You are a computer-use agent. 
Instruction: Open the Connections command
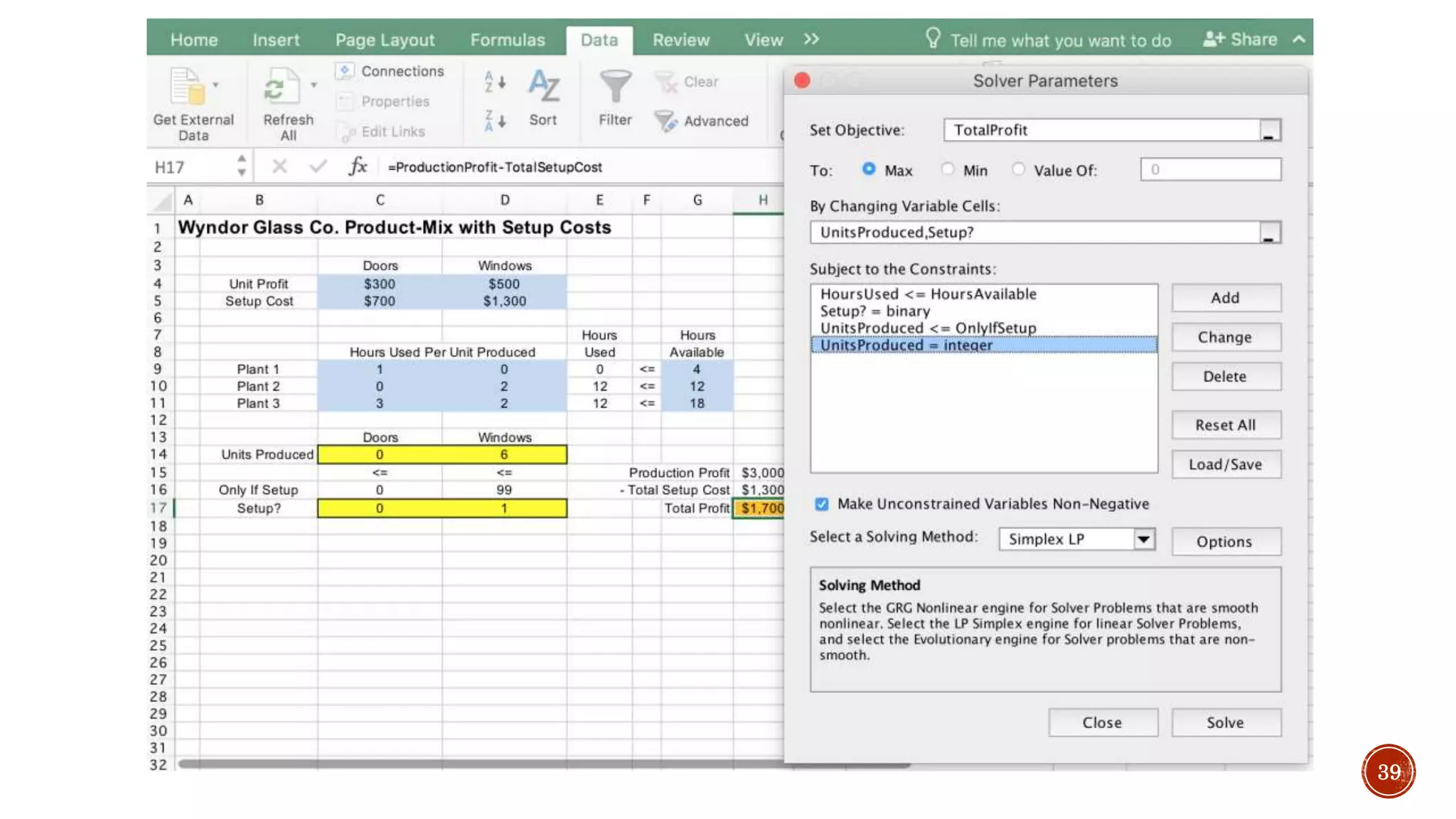pyautogui.click(x=390, y=71)
